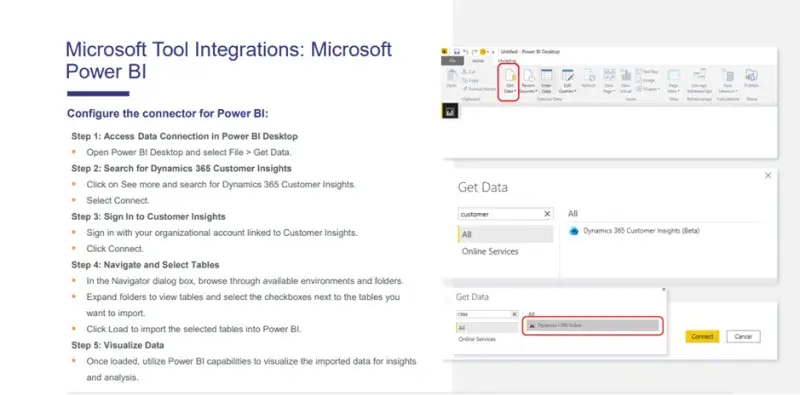Image resolution: width=800 pixels, height=395 pixels.
Task: Click the Image option in the Insert group
Action: 645,80
